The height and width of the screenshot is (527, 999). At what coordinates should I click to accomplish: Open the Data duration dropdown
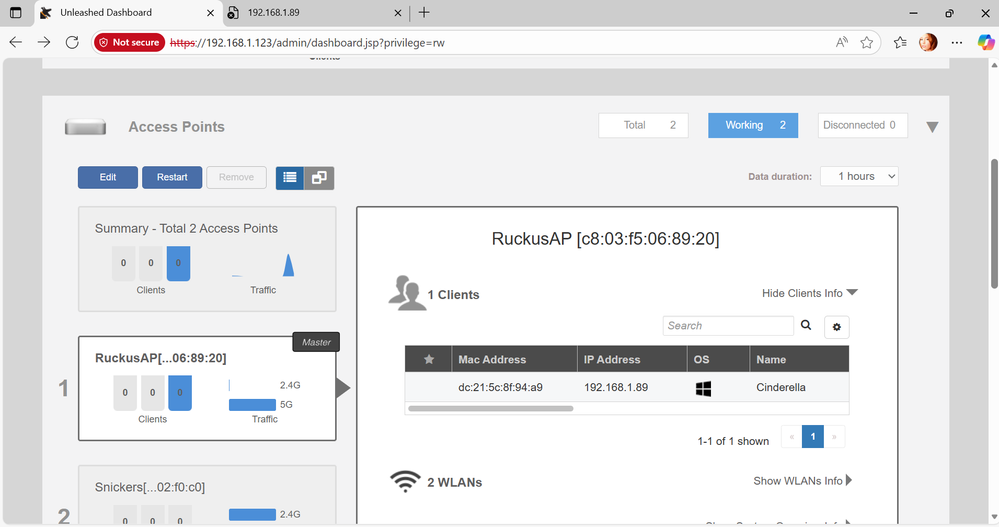pos(859,177)
